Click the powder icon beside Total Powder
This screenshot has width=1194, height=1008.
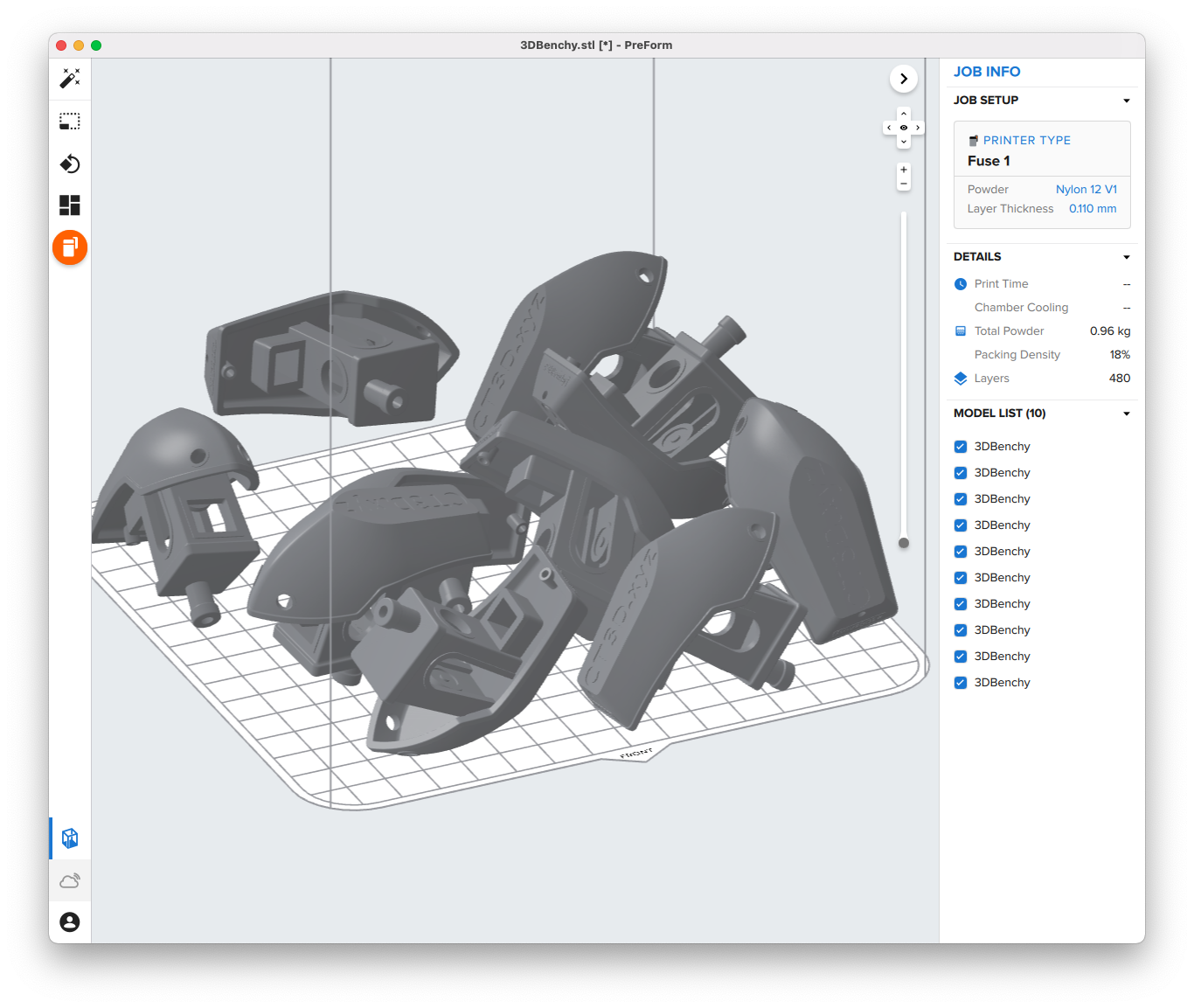pos(961,331)
